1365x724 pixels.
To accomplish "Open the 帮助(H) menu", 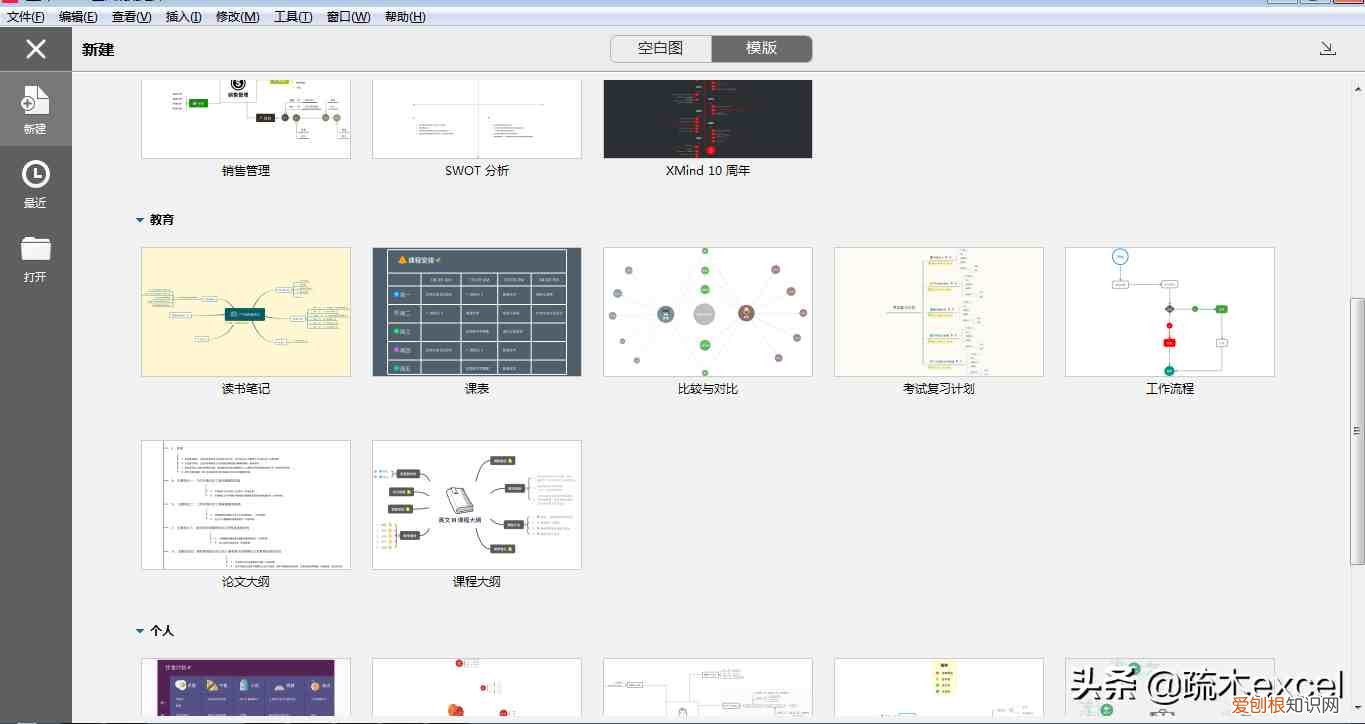I will tap(404, 17).
